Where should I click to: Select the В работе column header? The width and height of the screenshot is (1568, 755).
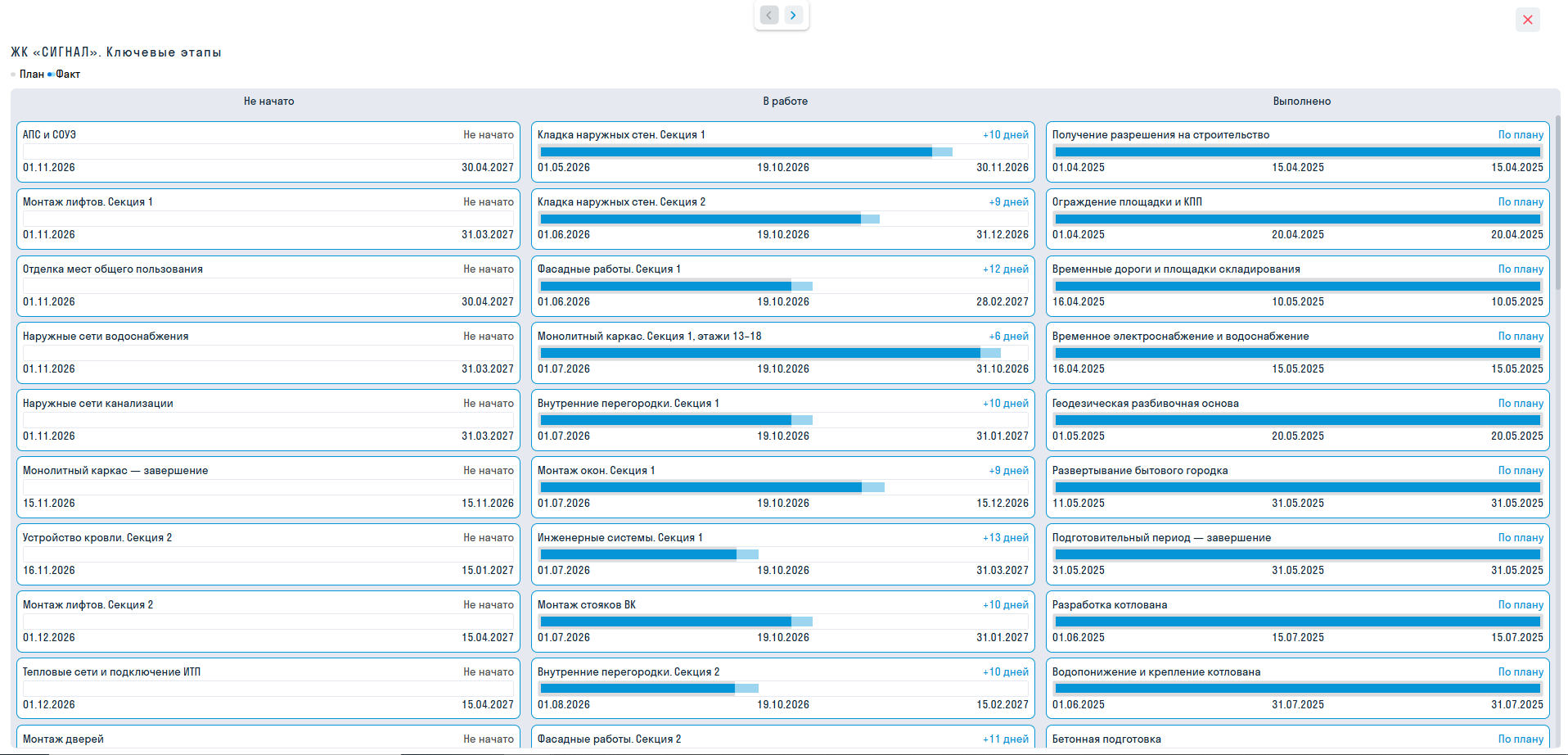pos(785,102)
